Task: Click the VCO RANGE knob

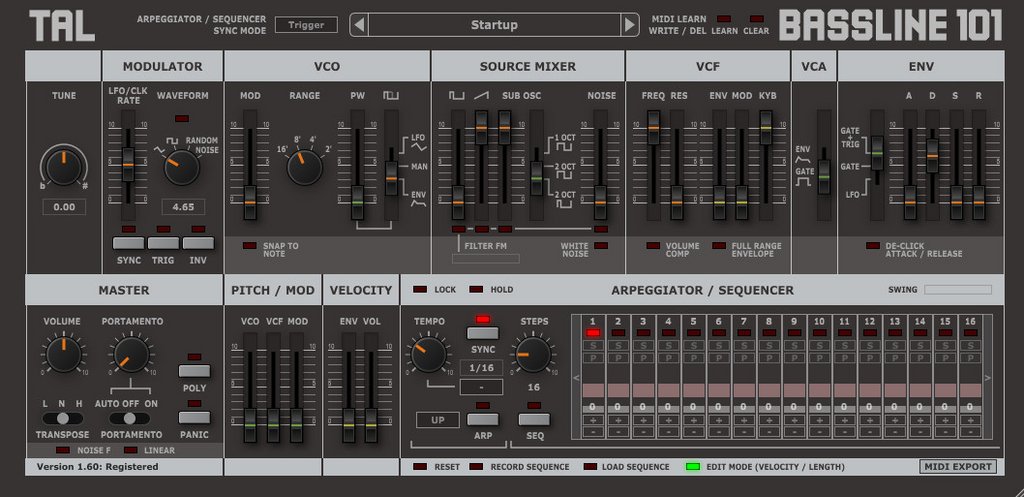Action: pos(305,167)
